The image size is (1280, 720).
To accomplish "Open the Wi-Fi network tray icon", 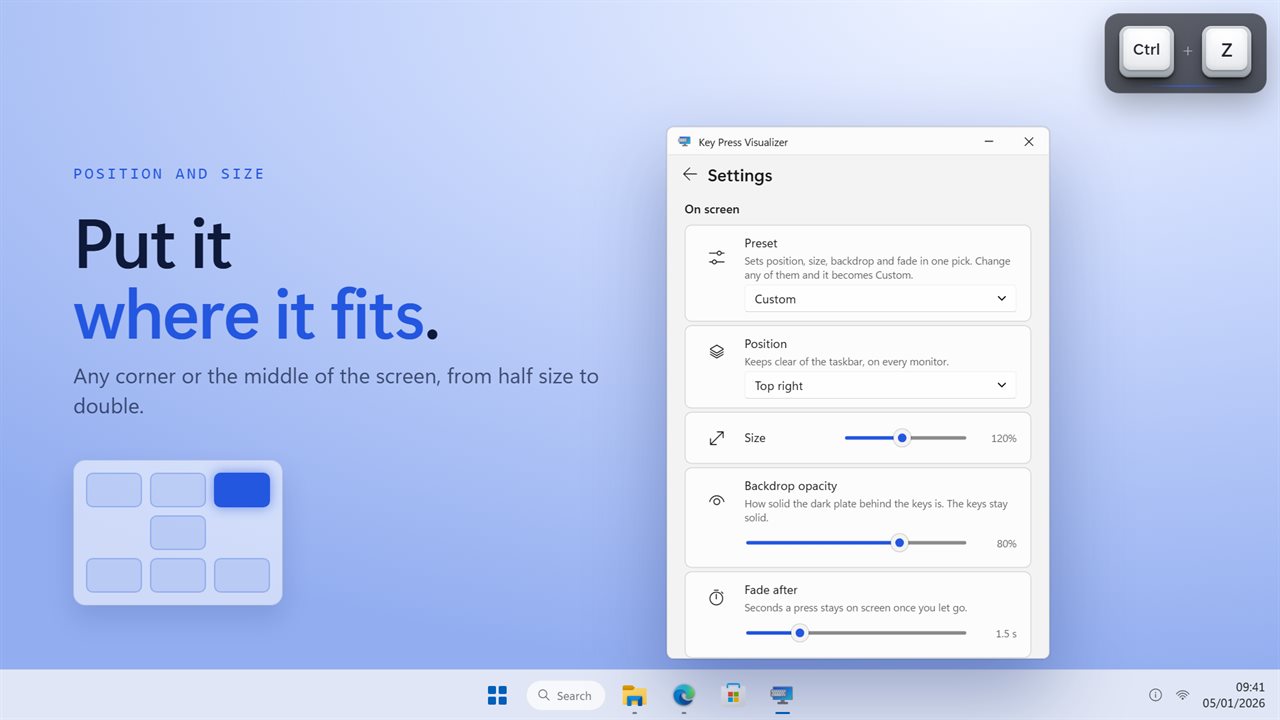I will pyautogui.click(x=1182, y=695).
